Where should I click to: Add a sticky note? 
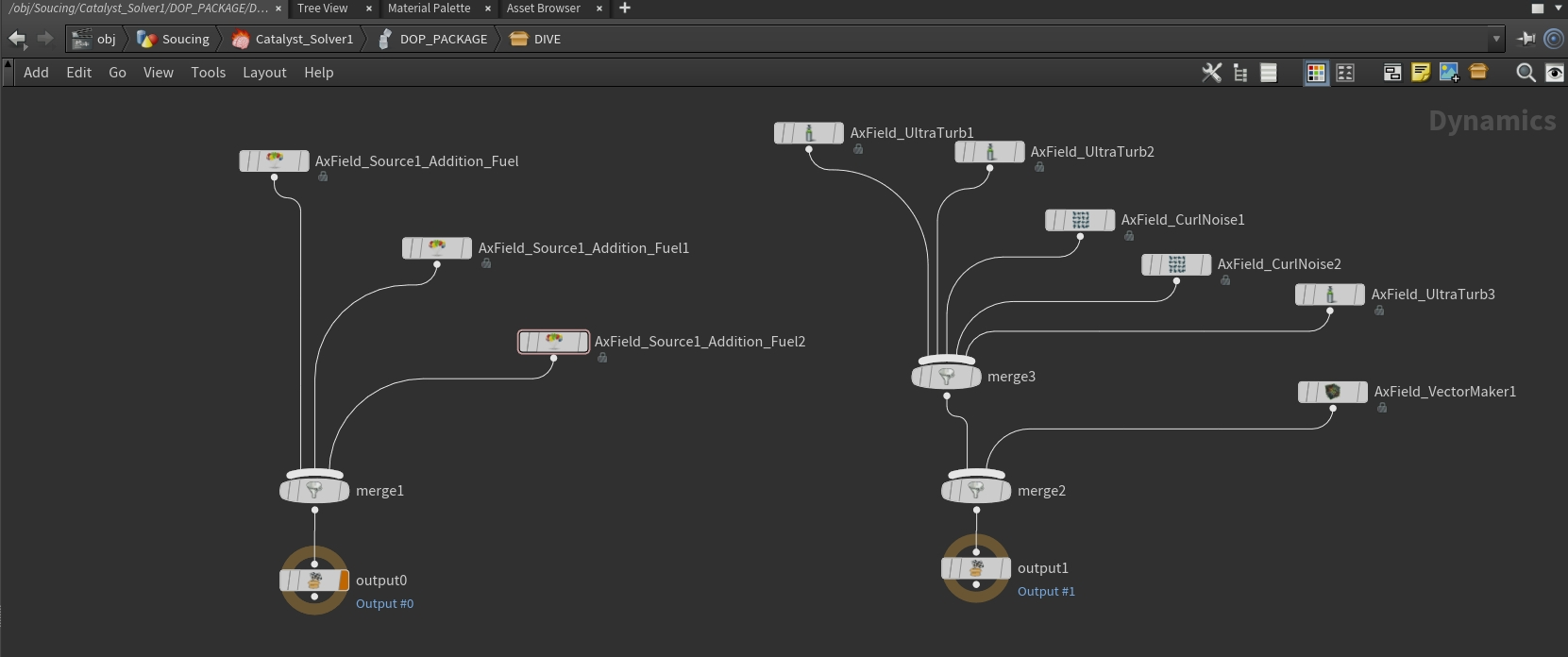pos(1420,73)
